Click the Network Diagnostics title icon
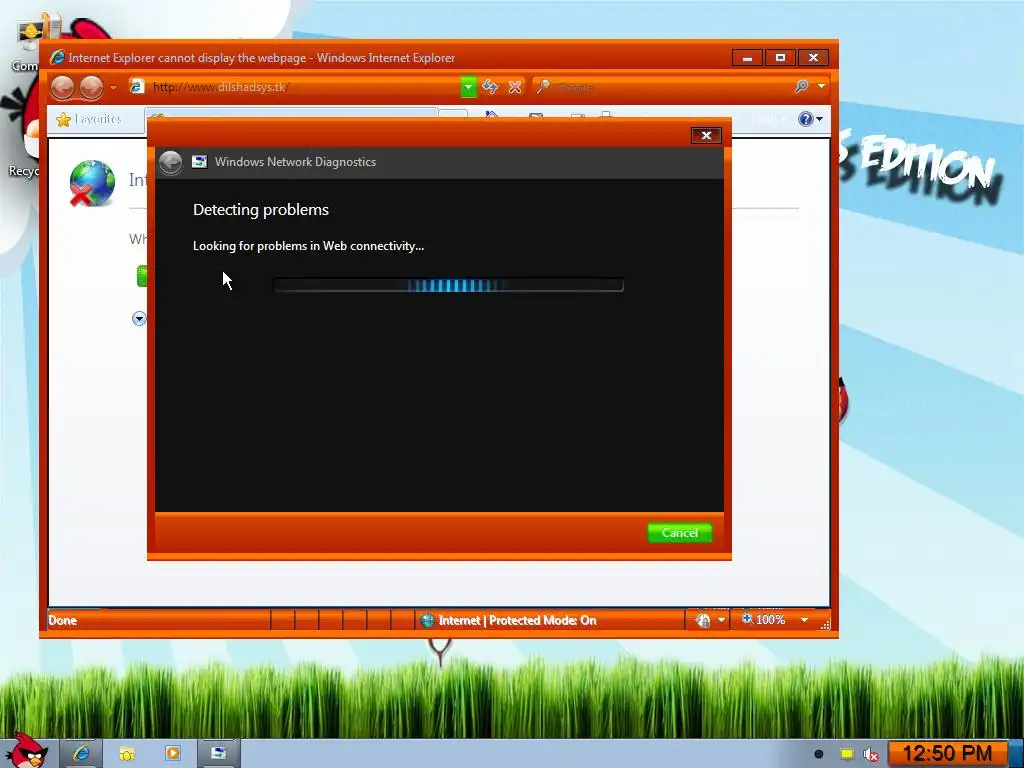 click(x=199, y=162)
